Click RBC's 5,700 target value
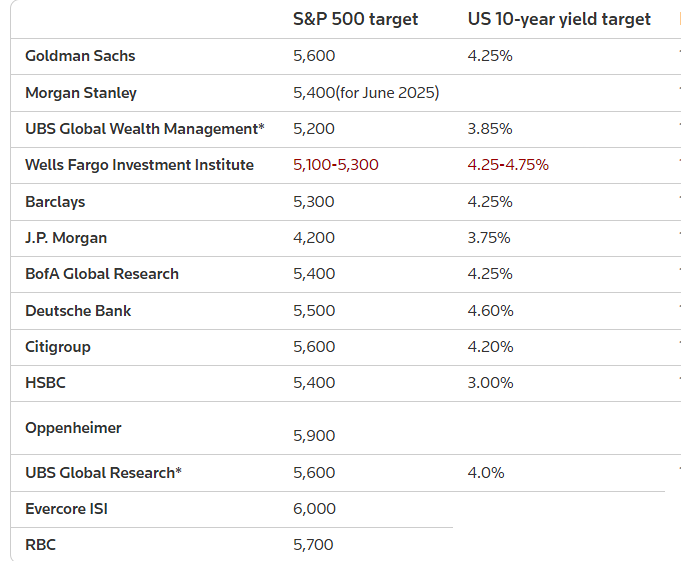Viewport: 681px width, 561px height. tap(314, 545)
